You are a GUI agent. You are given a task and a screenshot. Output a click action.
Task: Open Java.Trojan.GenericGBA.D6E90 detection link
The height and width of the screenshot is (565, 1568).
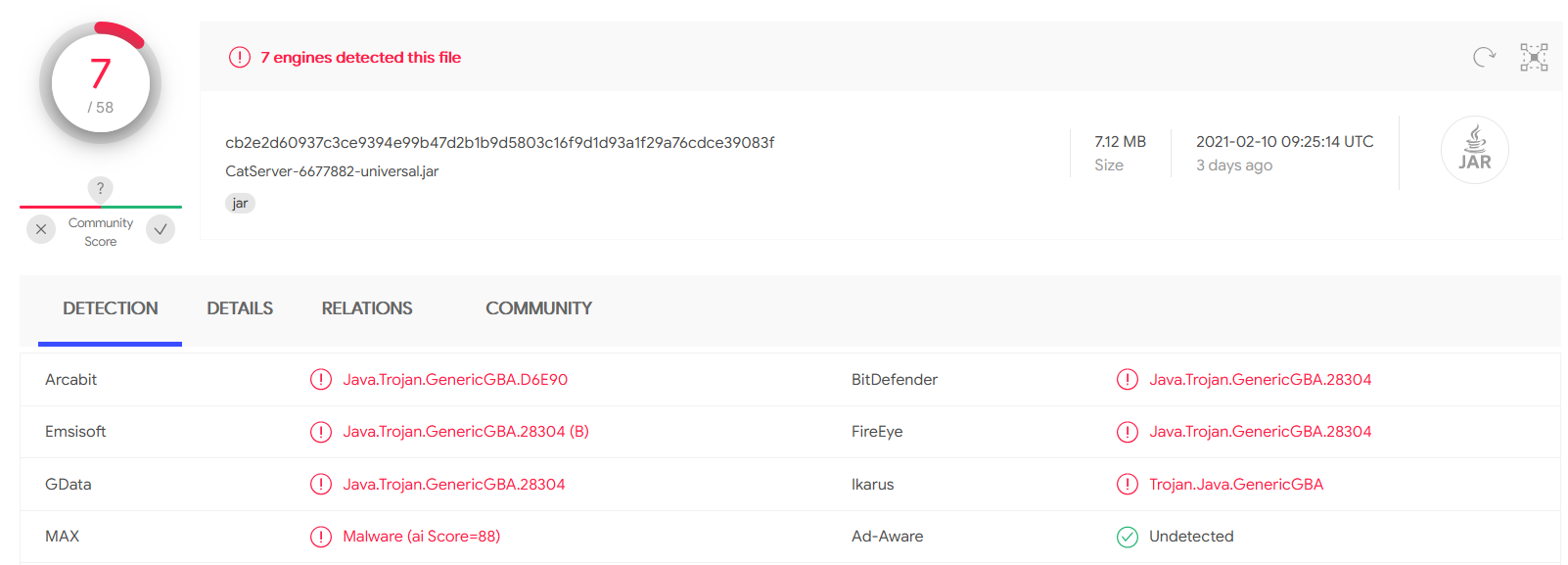point(454,379)
